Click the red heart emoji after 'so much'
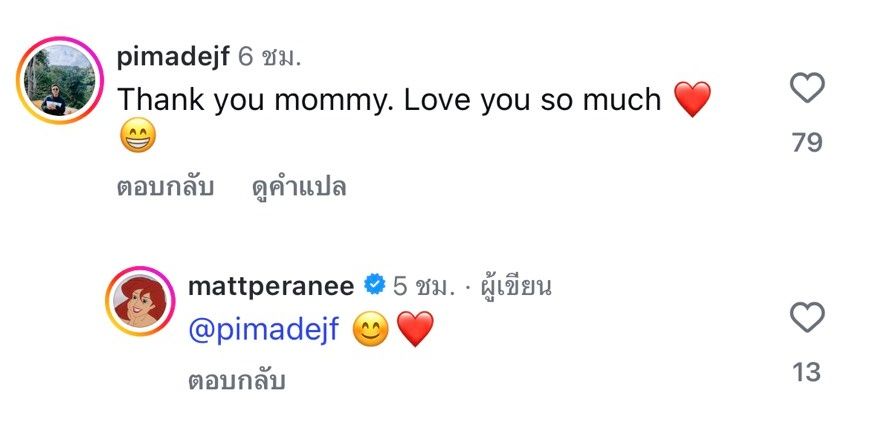870x431 pixels. tap(692, 100)
